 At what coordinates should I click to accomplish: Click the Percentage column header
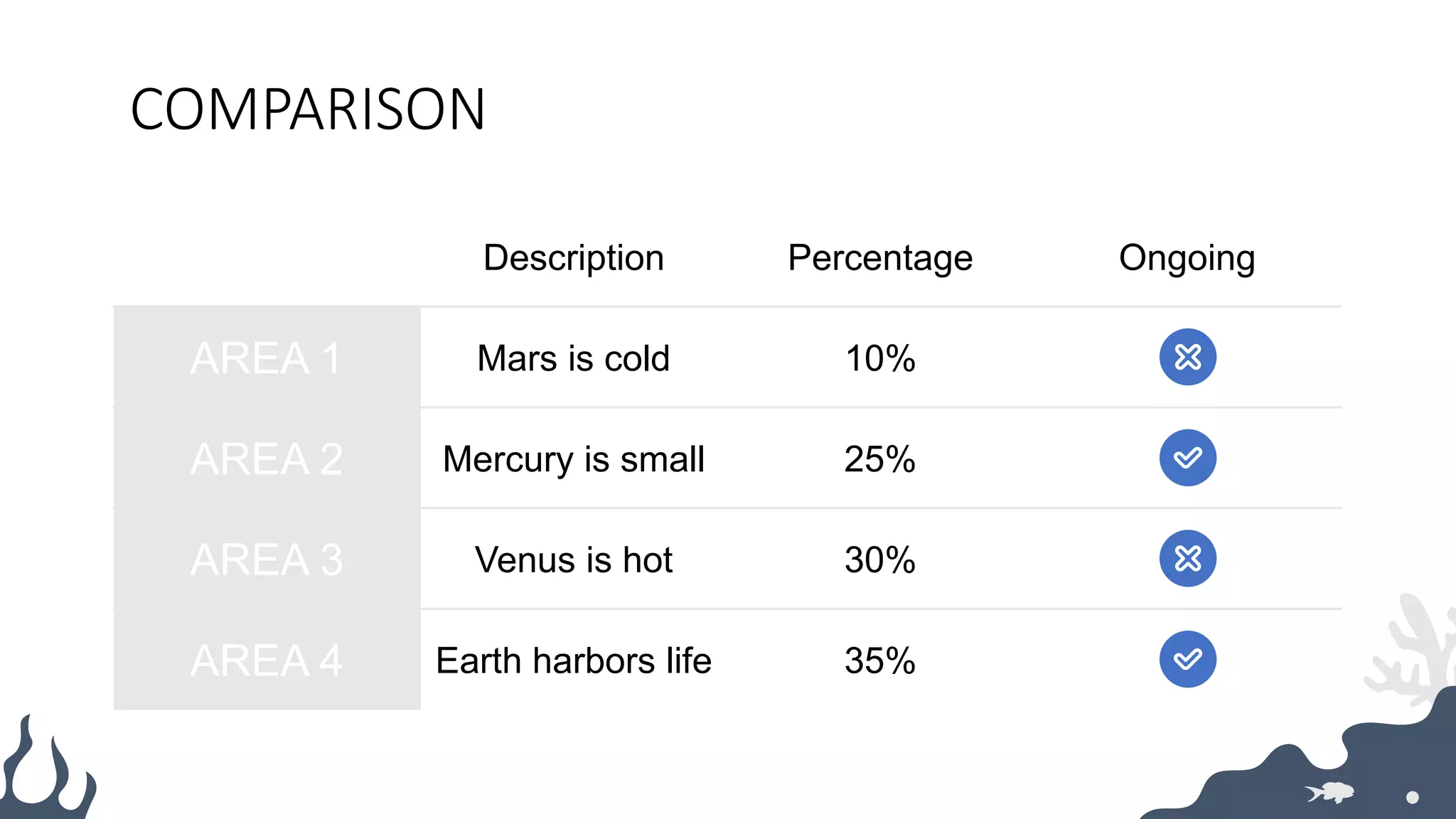pos(880,257)
